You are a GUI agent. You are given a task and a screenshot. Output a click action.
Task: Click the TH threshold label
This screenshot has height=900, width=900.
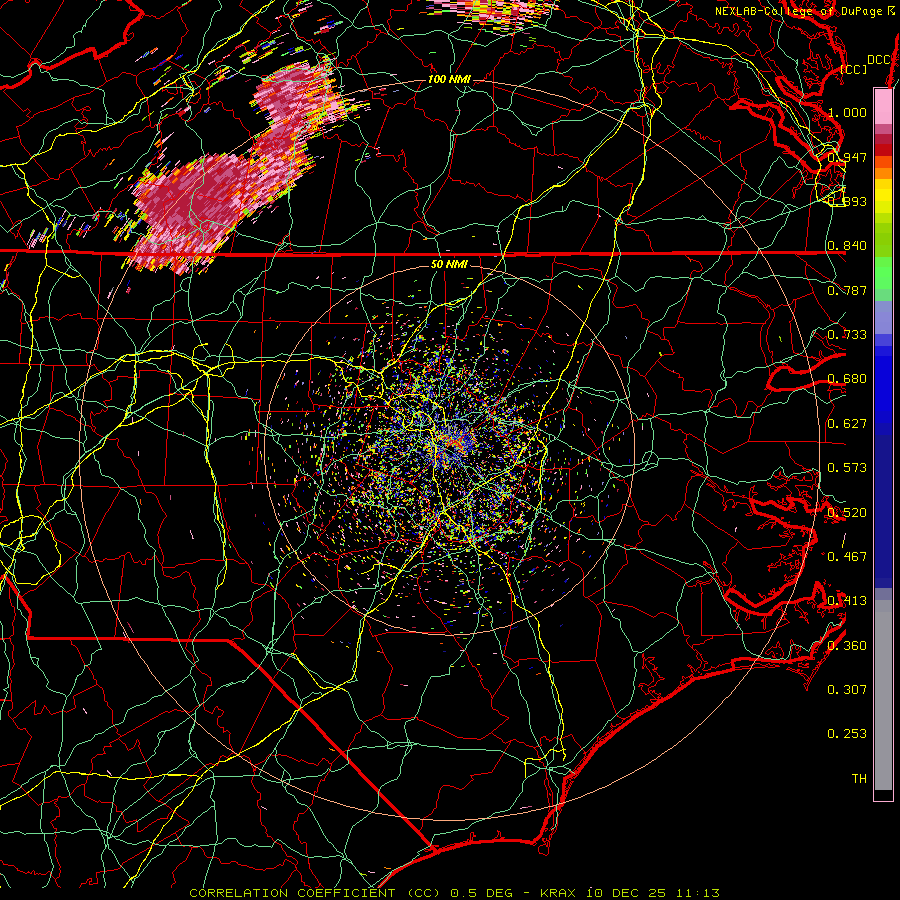tap(859, 779)
